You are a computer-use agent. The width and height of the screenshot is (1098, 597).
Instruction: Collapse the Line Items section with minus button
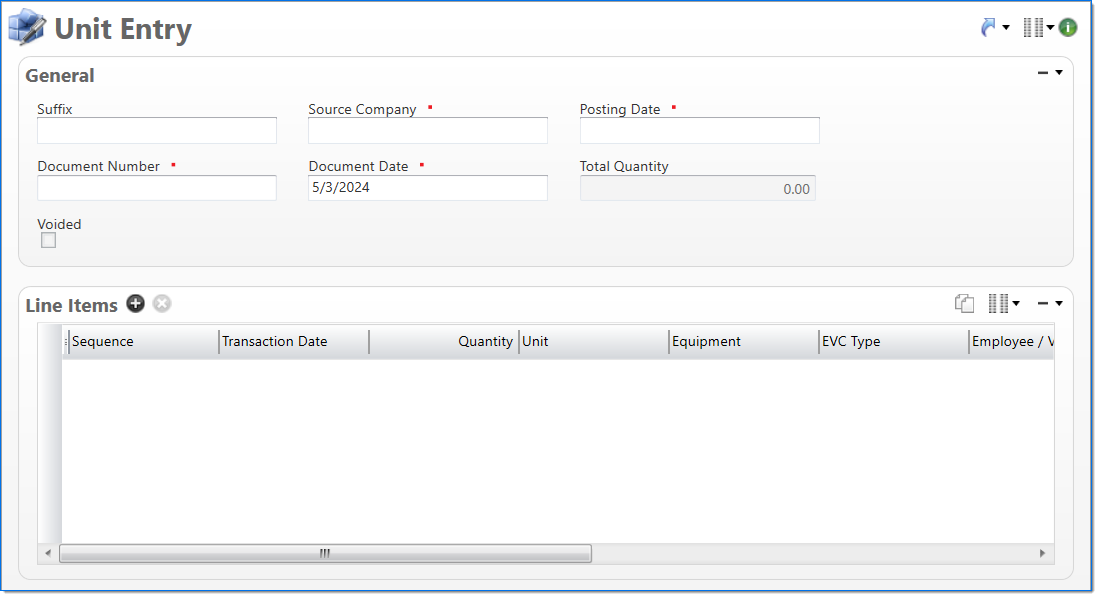point(1043,303)
